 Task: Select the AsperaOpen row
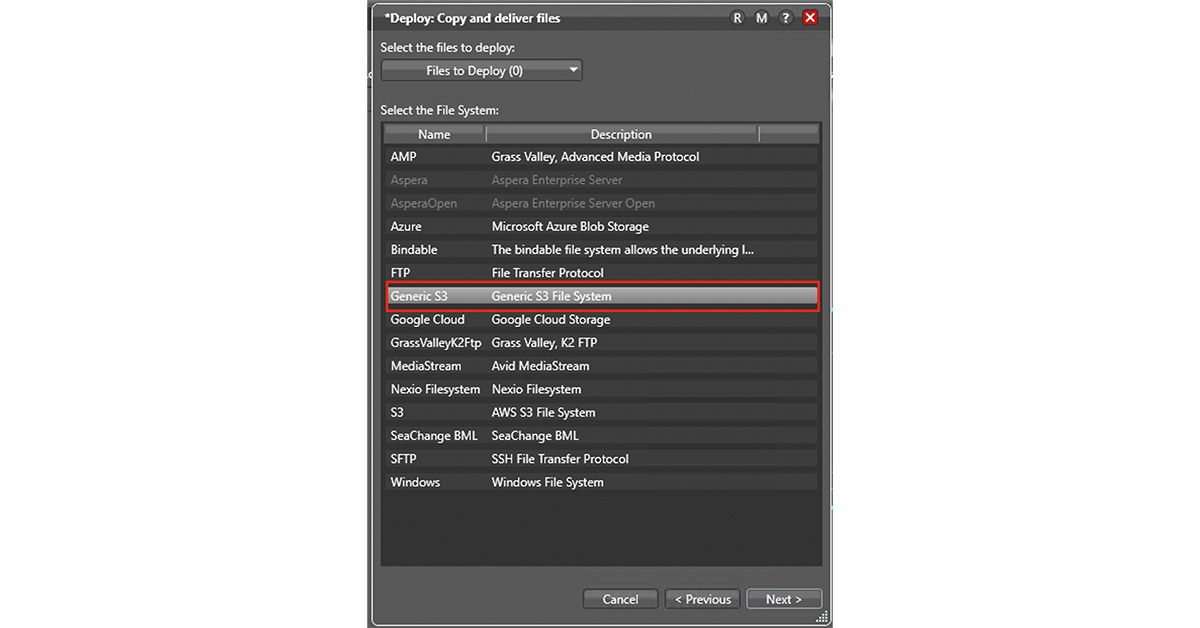[x=602, y=203]
